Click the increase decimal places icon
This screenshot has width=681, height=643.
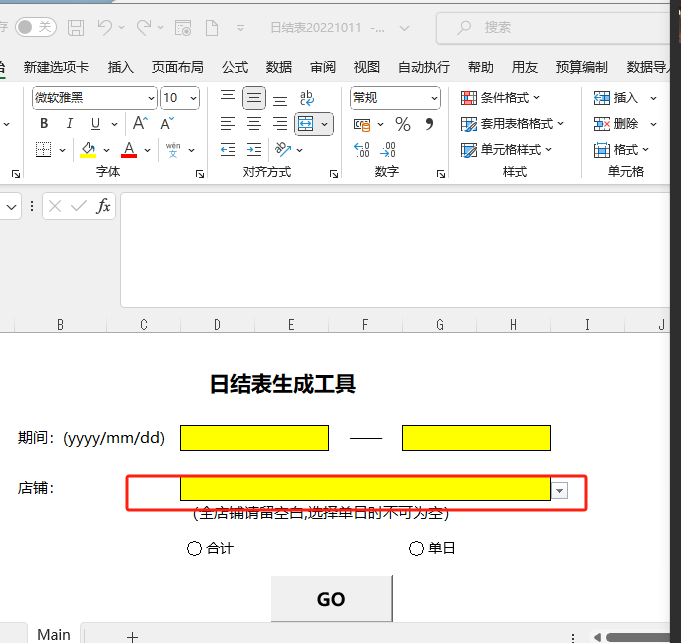click(362, 150)
